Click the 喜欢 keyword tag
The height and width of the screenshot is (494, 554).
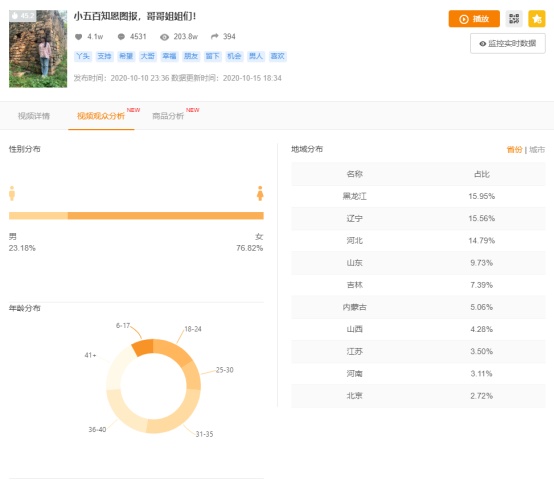pyautogui.click(x=277, y=56)
